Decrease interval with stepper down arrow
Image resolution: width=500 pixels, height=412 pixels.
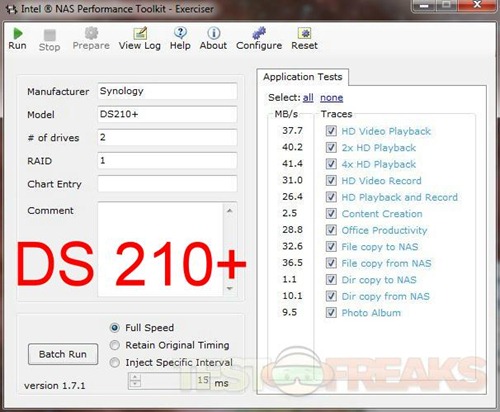(135, 384)
